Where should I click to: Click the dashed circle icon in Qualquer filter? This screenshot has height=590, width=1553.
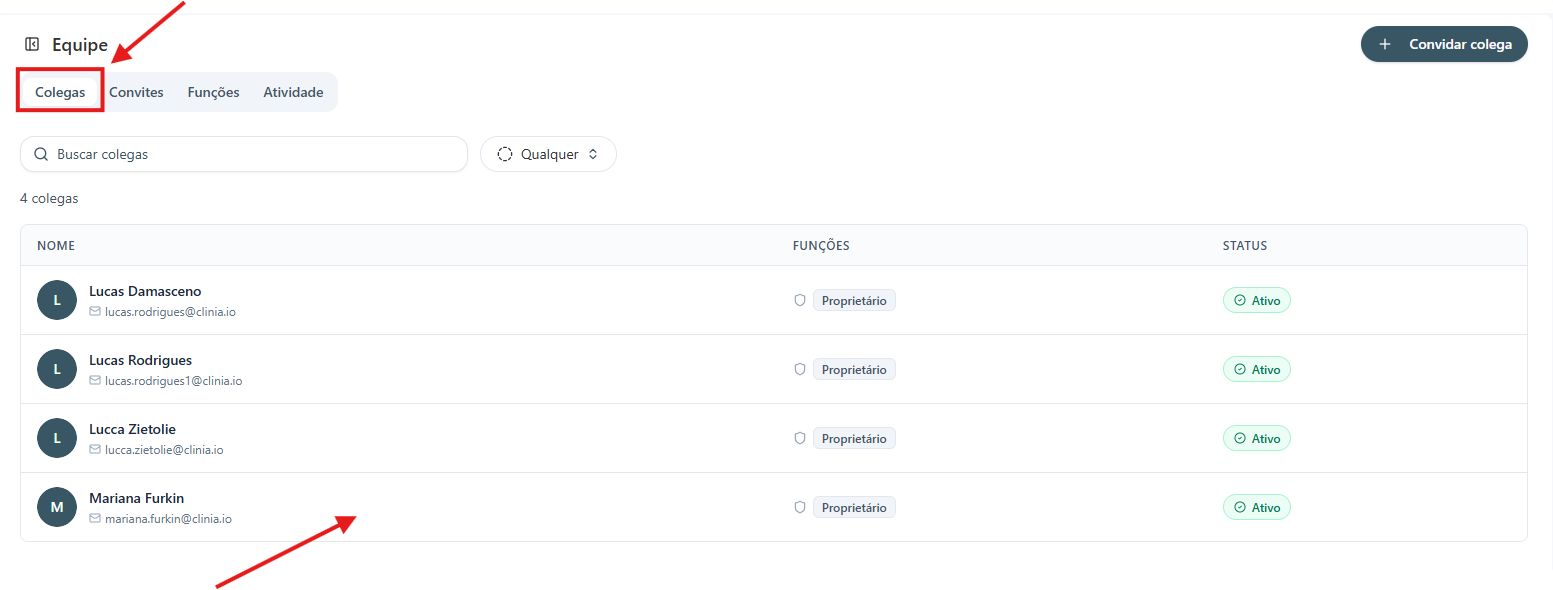point(505,154)
